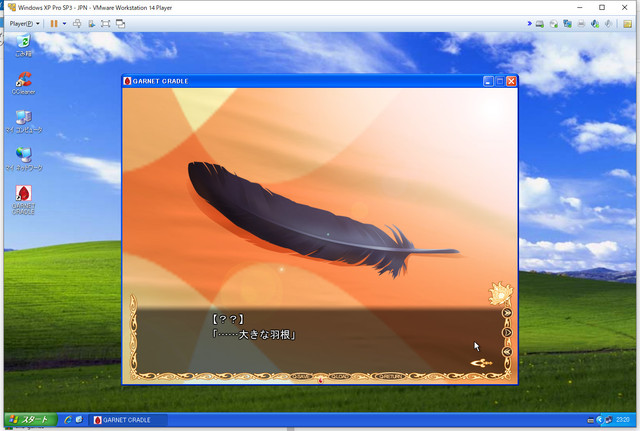Click the greyed USB device icon
The image size is (640, 431).
click(608, 24)
